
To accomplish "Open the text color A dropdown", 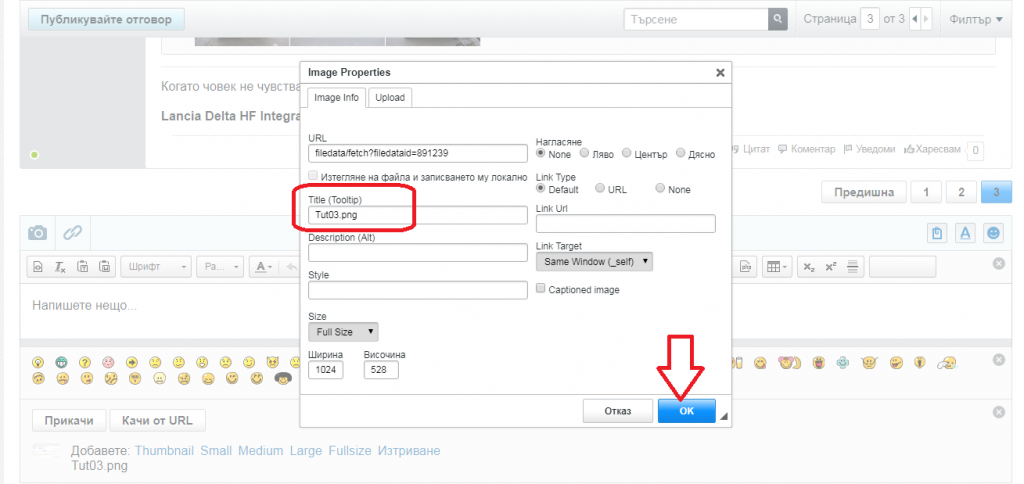I will [x=264, y=266].
